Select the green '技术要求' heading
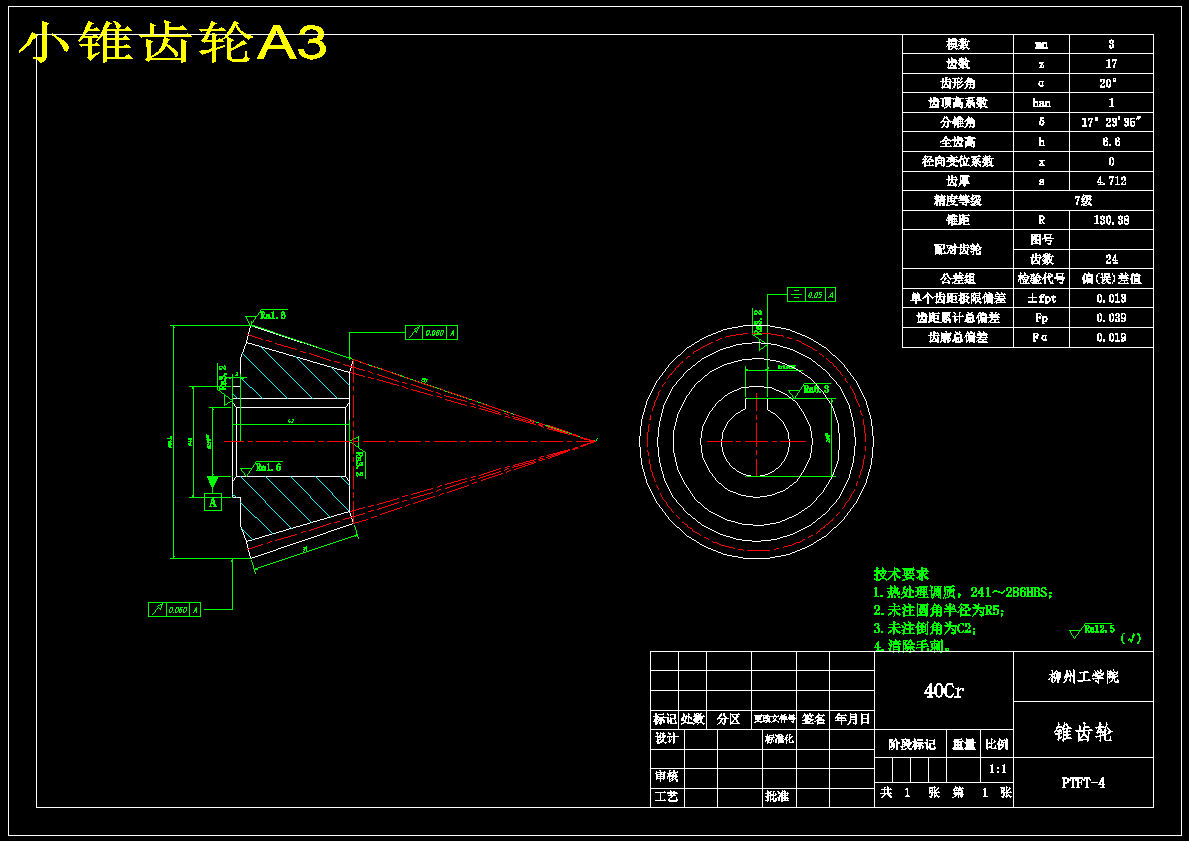 pos(901,575)
